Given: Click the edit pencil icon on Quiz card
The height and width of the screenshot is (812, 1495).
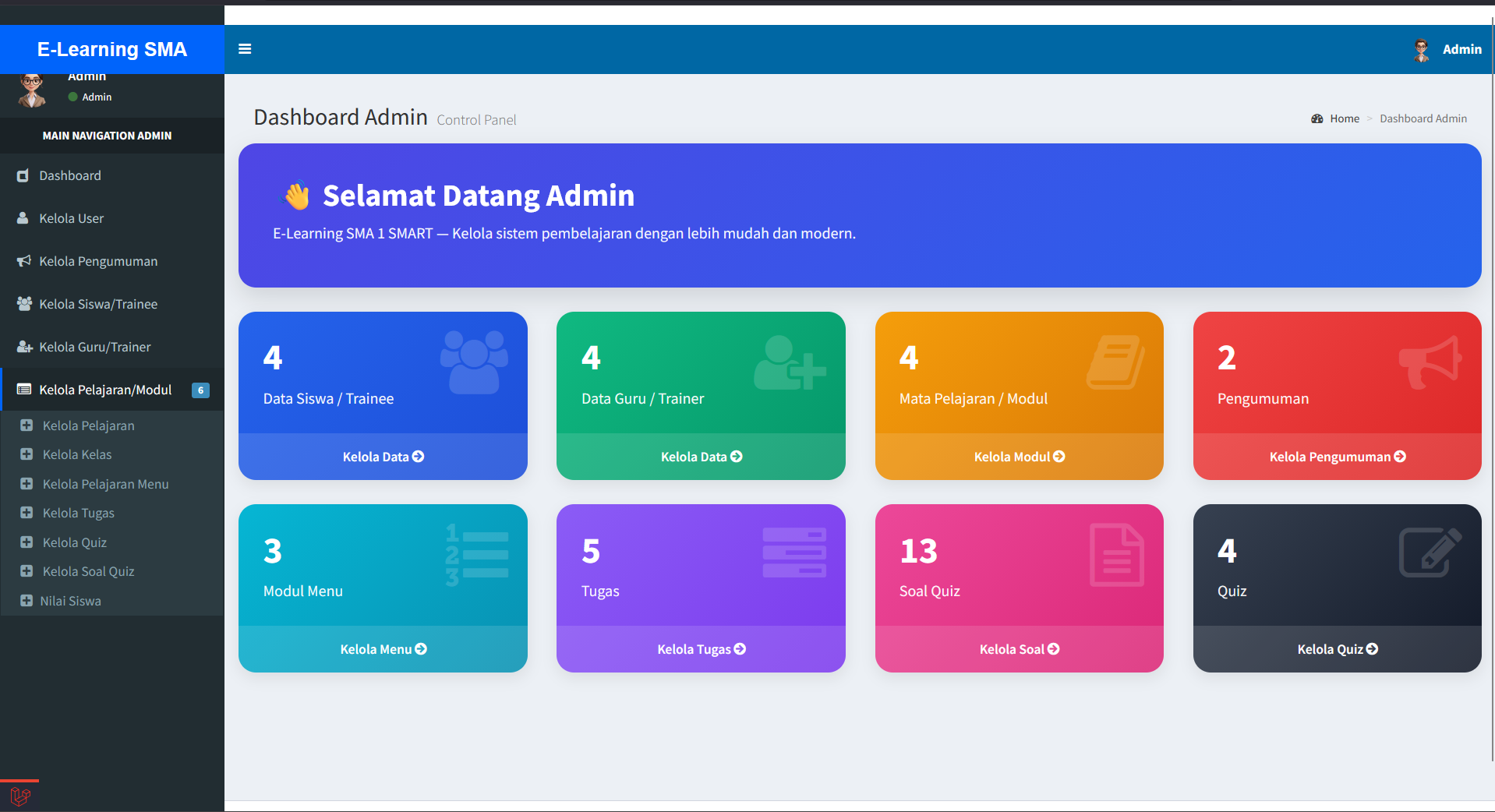Looking at the screenshot, I should pos(1430,553).
